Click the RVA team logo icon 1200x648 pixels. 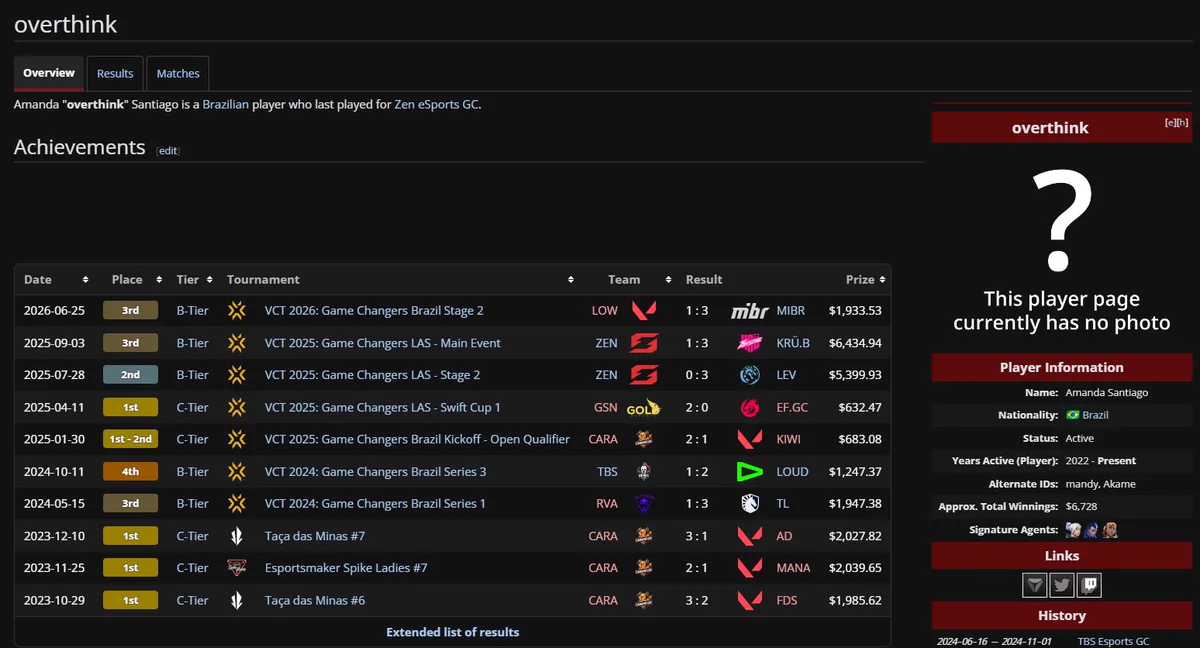tap(644, 503)
